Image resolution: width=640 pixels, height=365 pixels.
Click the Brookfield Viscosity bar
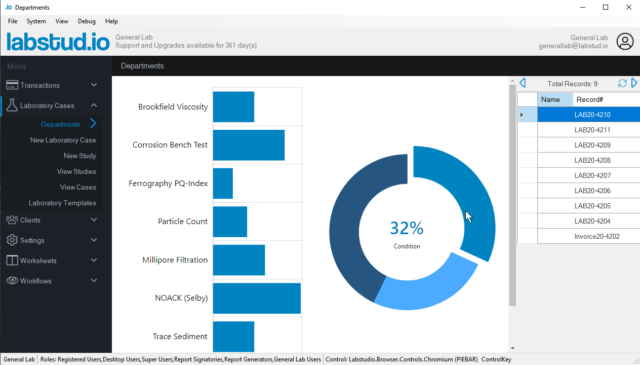pyautogui.click(x=233, y=107)
